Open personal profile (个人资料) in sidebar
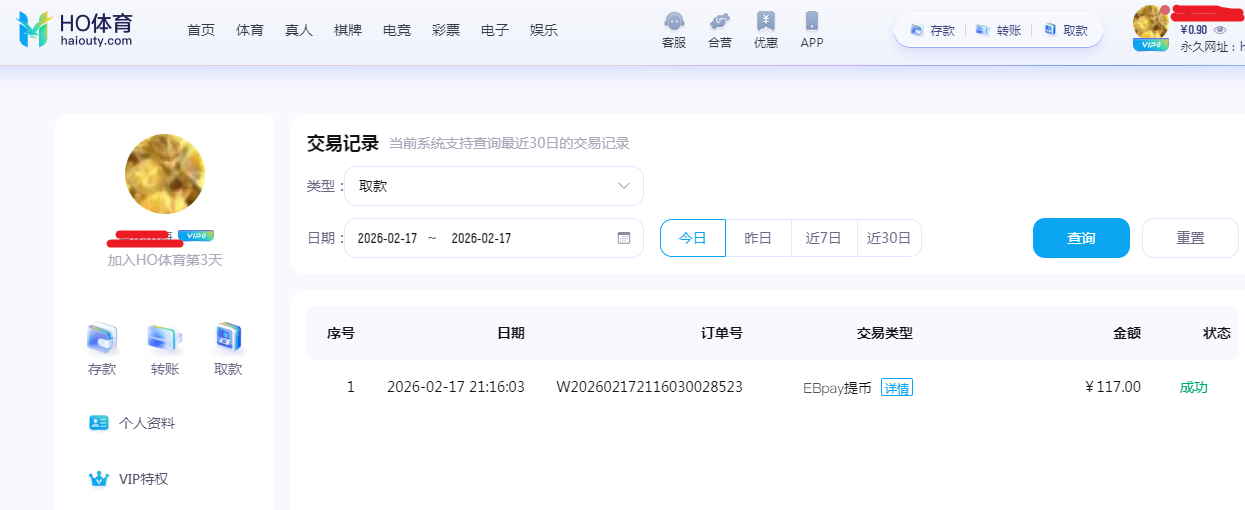 coord(145,423)
